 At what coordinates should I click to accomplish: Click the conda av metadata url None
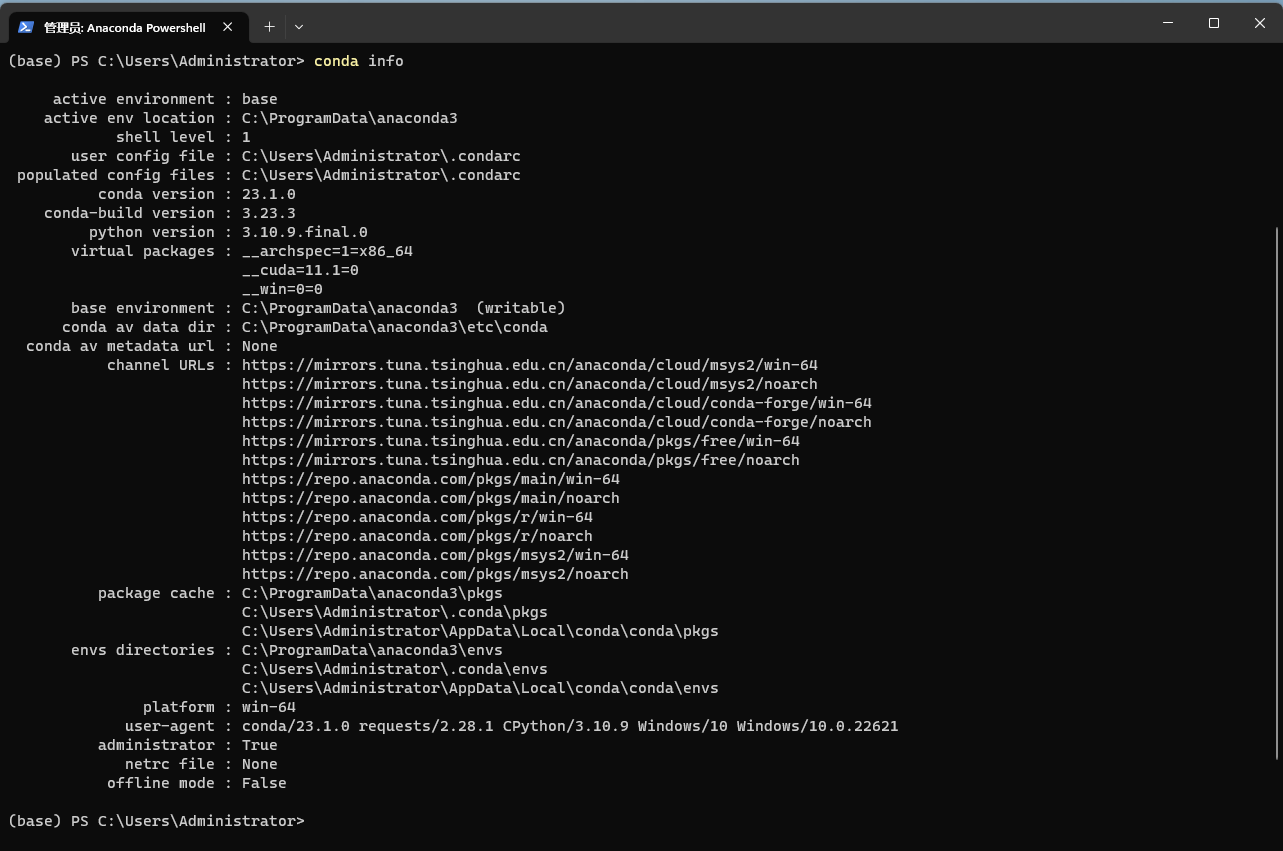[260, 346]
